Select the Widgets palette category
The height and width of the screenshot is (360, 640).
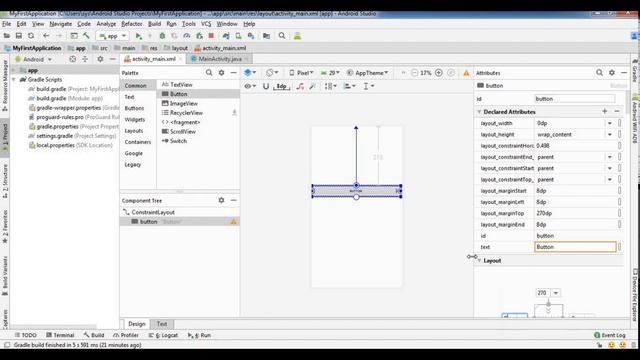tap(135, 120)
